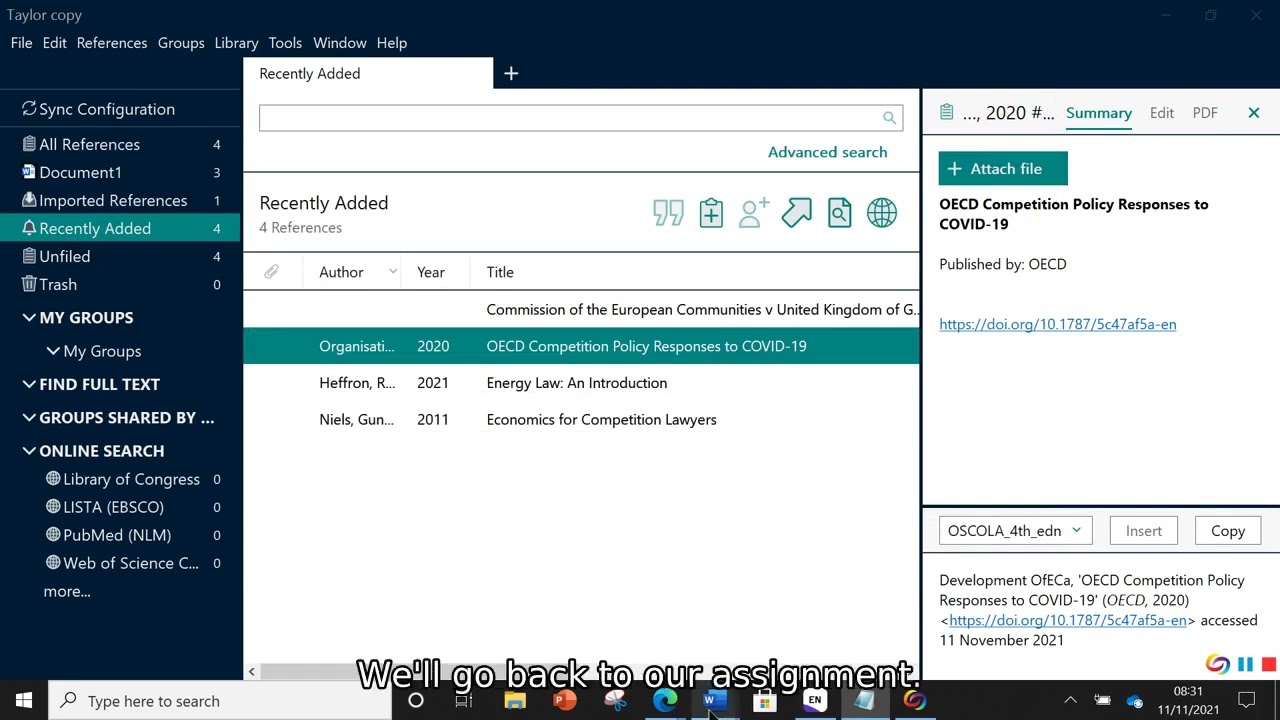The image size is (1280, 720).
Task: Select Economics for Competition Lawyers reference
Action: pyautogui.click(x=581, y=420)
